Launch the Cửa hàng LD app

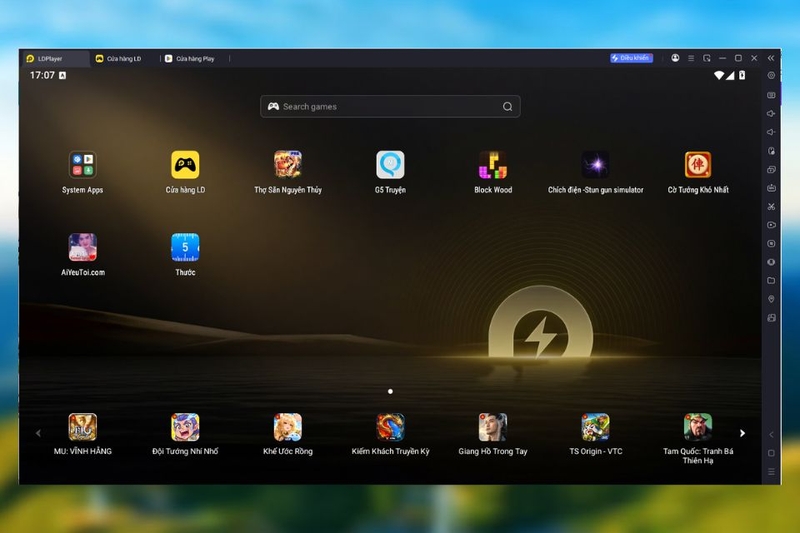pyautogui.click(x=185, y=165)
